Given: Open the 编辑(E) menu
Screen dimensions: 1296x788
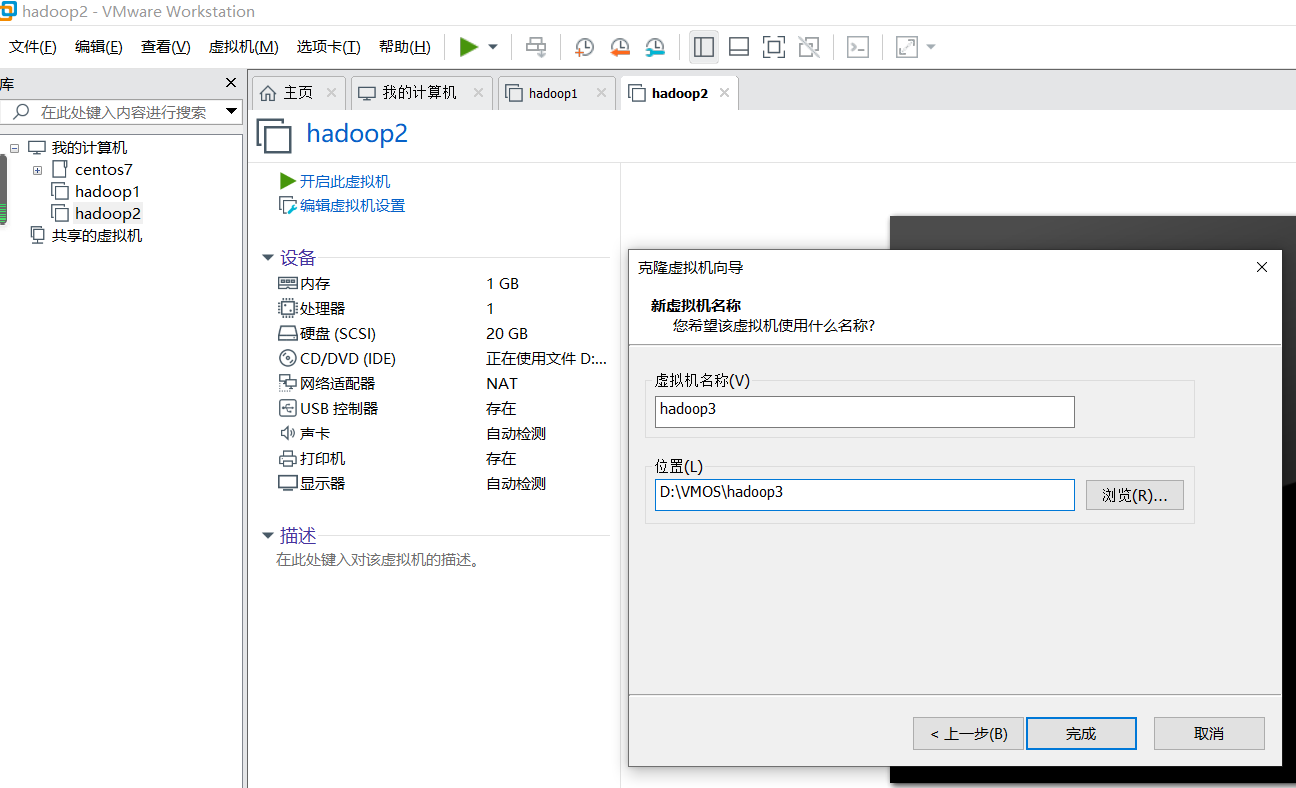Looking at the screenshot, I should 99,47.
